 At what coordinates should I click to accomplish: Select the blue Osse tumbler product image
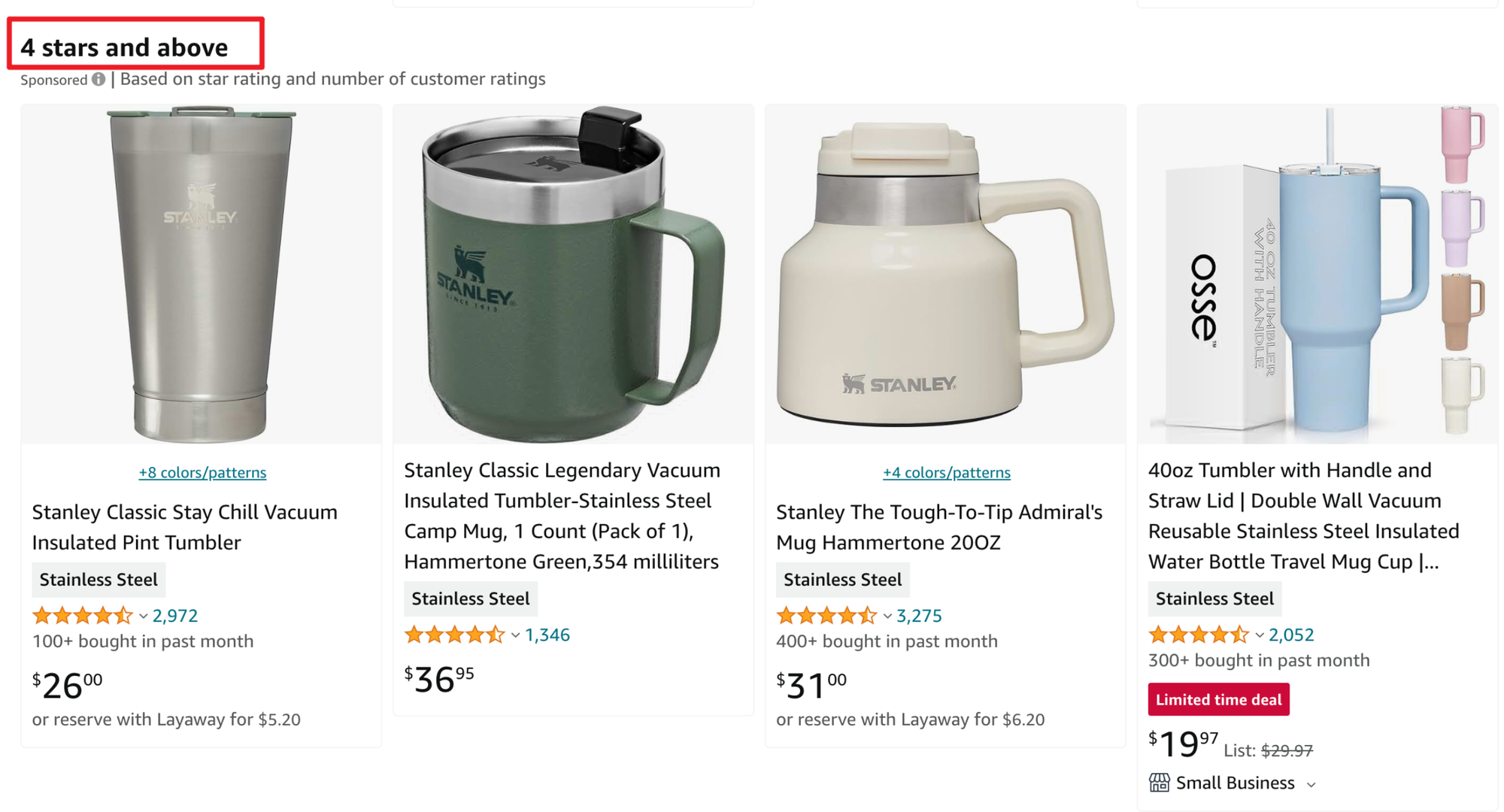1318,274
